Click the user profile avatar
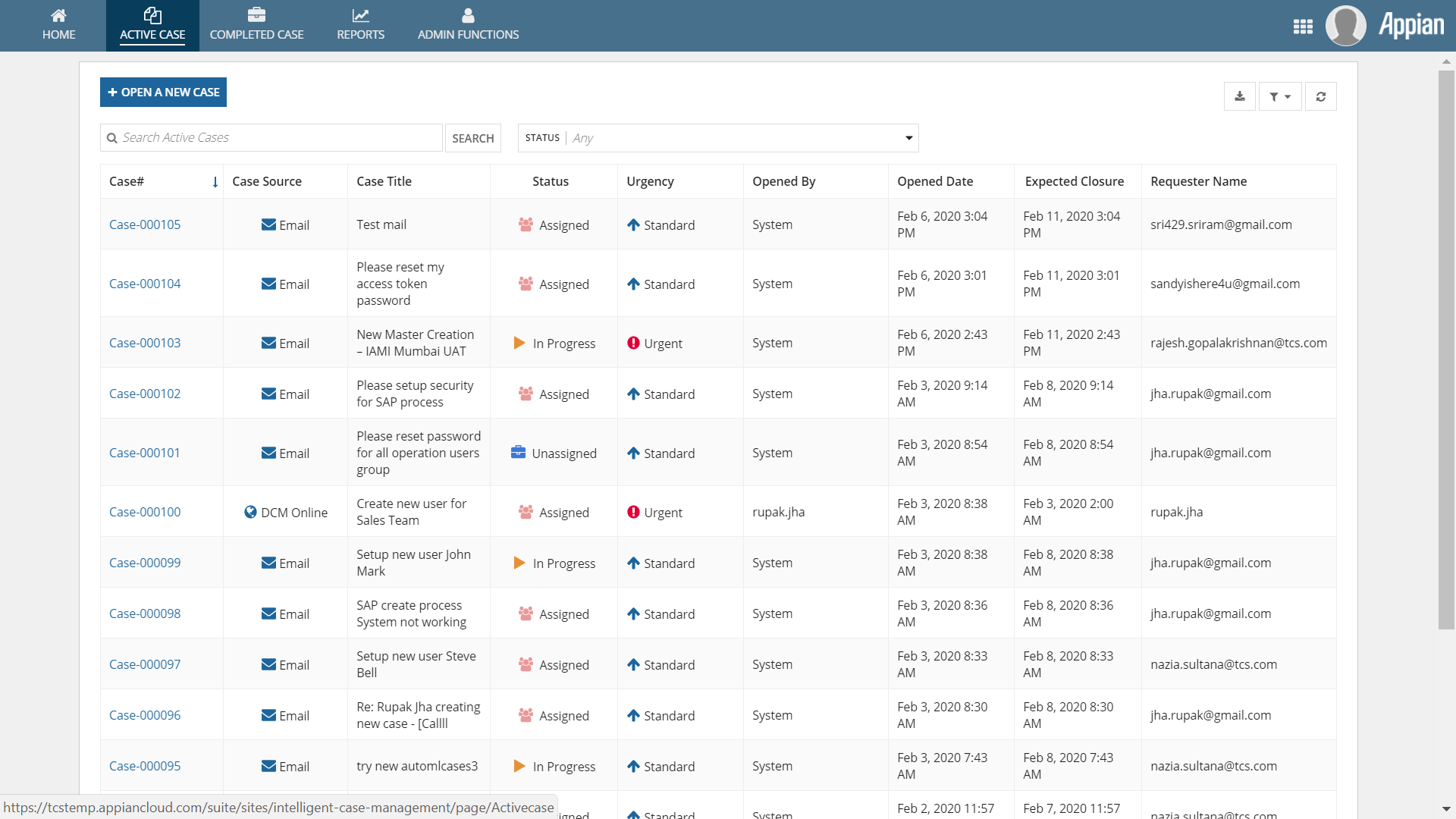This screenshot has height=819, width=1456. point(1345,26)
